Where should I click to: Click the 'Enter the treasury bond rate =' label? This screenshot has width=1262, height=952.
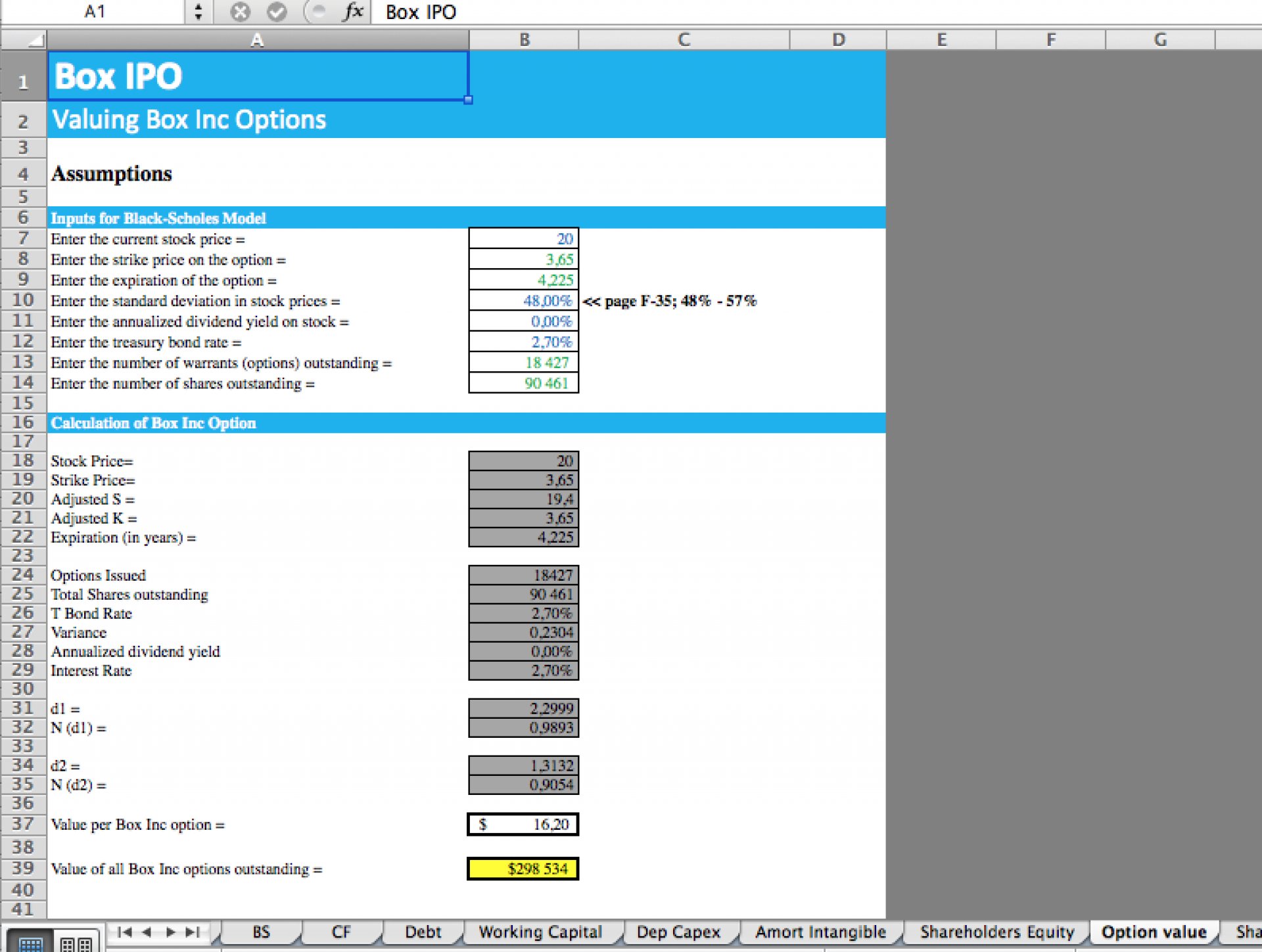[x=146, y=342]
